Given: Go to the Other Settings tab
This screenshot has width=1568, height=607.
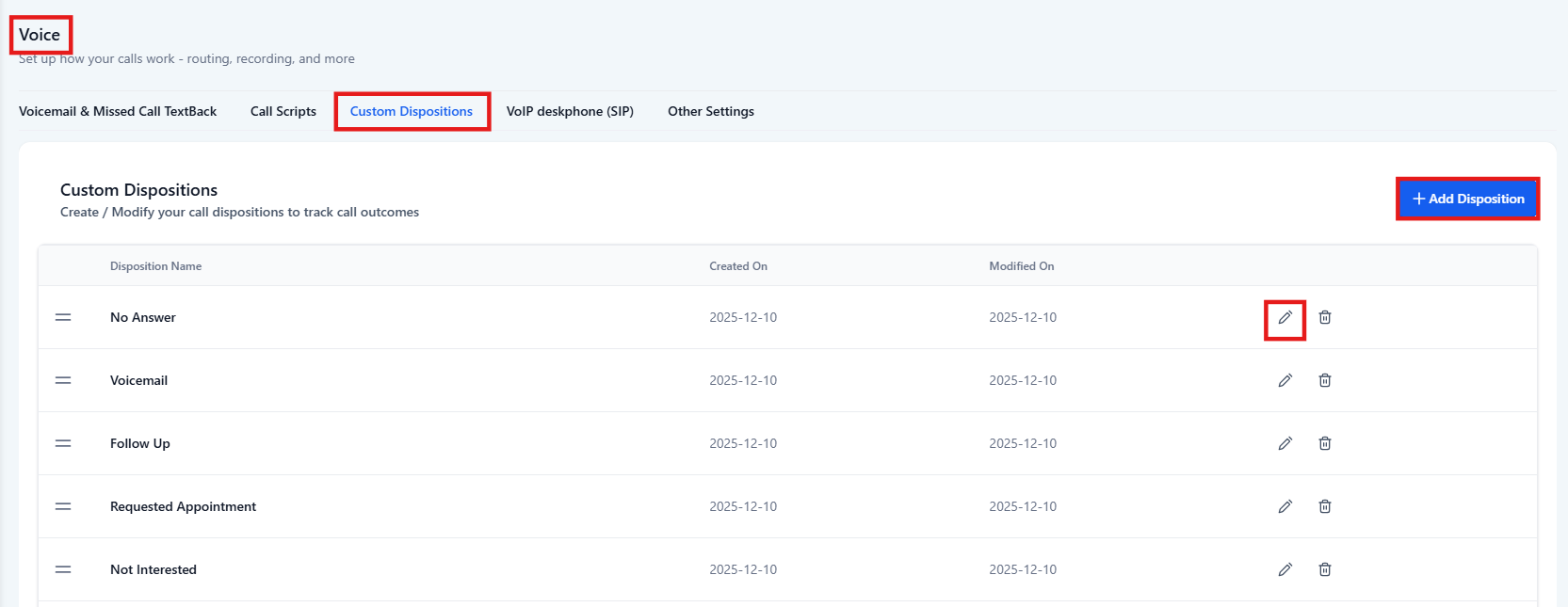Looking at the screenshot, I should click(710, 112).
